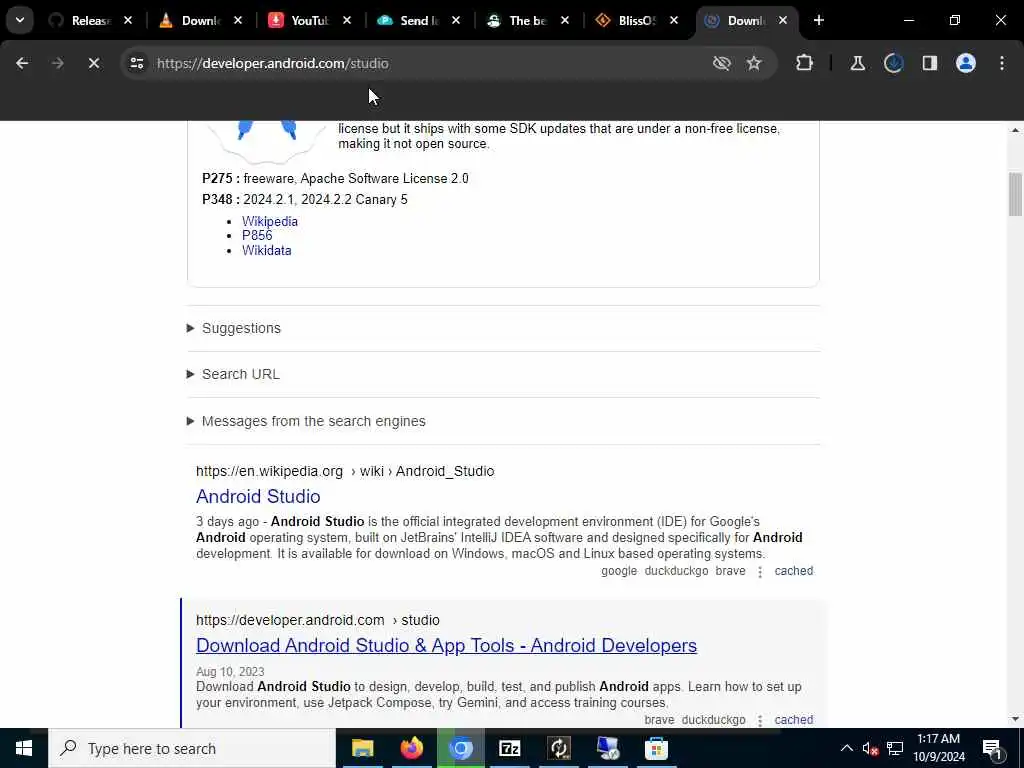Open Download Android Studio & App Tools result
Screen dimensions: 1024x768
click(446, 645)
